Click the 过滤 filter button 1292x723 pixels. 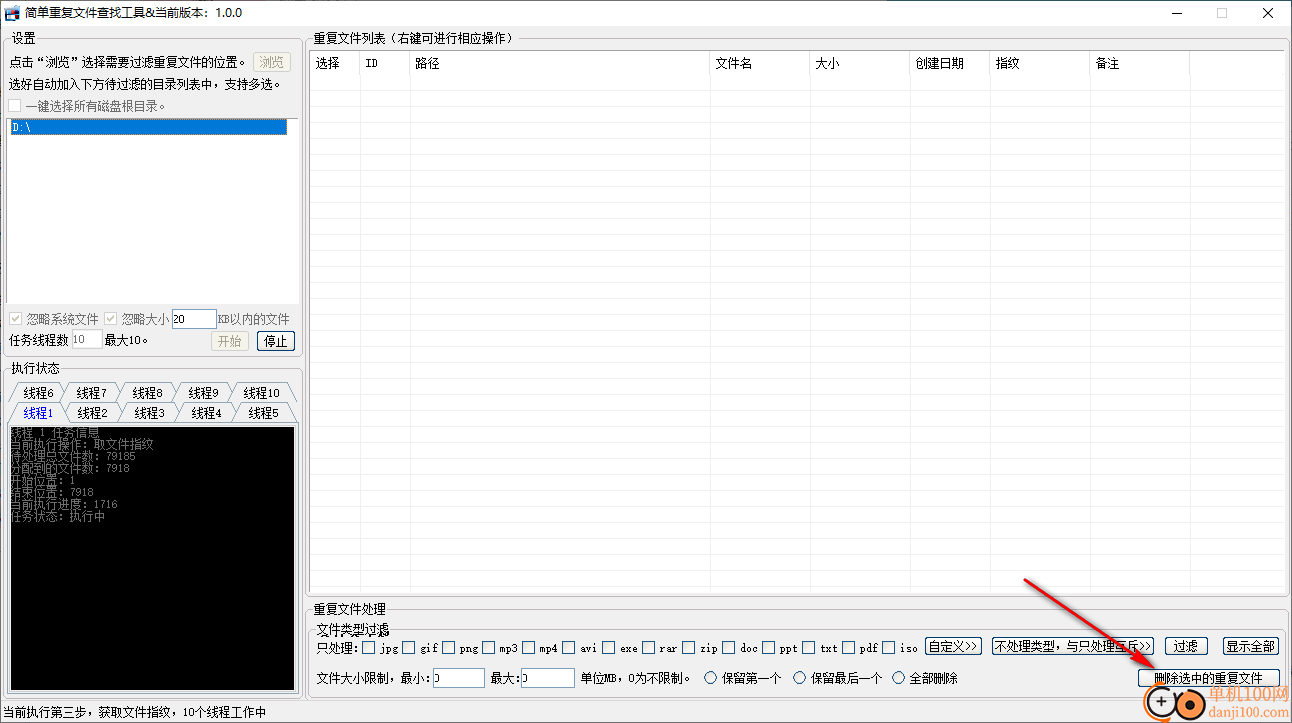(x=1186, y=647)
